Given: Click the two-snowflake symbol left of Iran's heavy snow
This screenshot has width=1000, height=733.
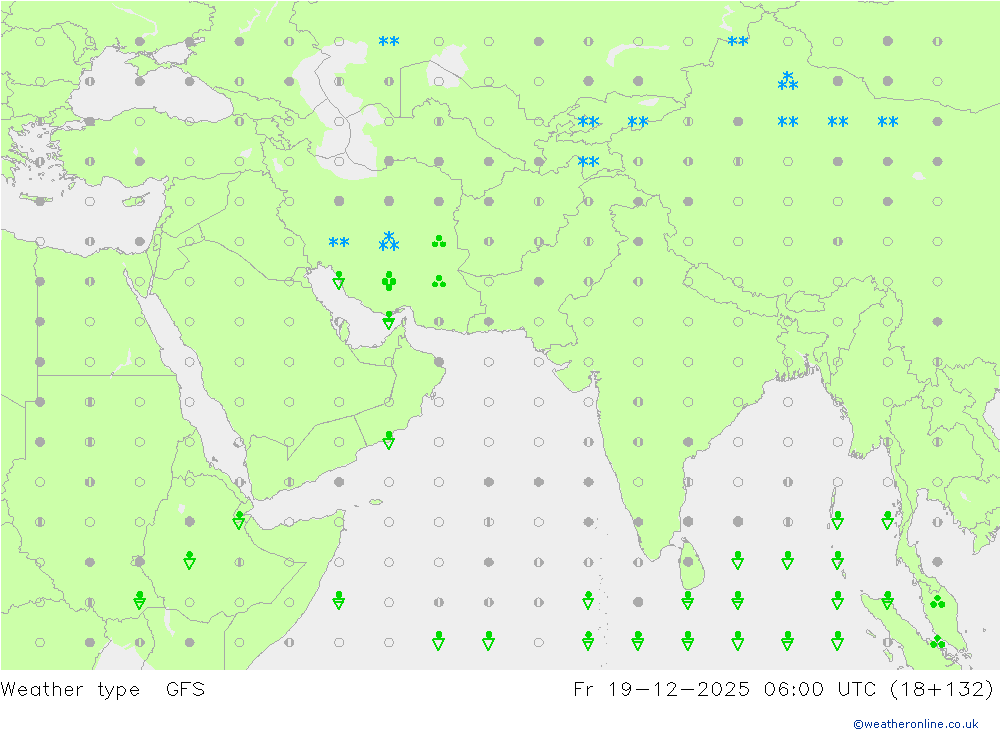Looking at the screenshot, I should (339, 242).
